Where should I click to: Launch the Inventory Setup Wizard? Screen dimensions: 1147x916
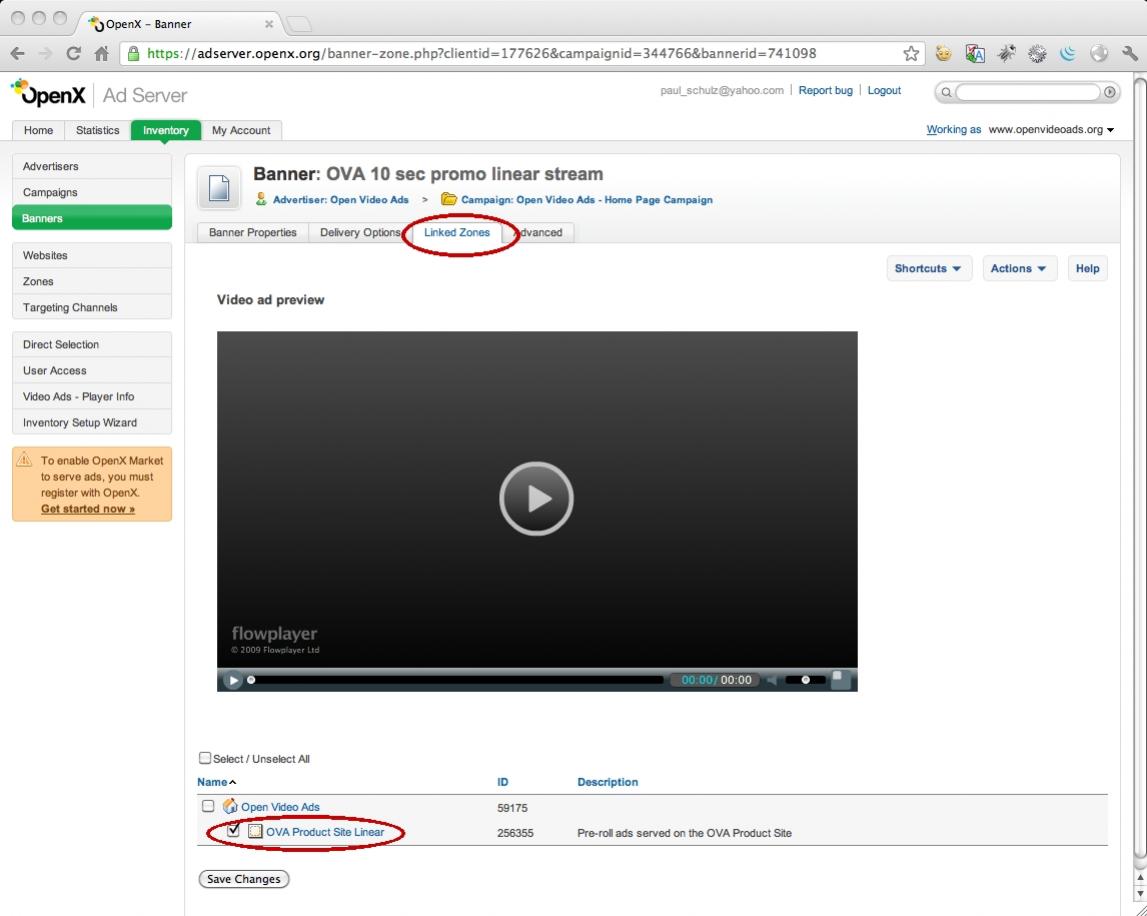92,422
